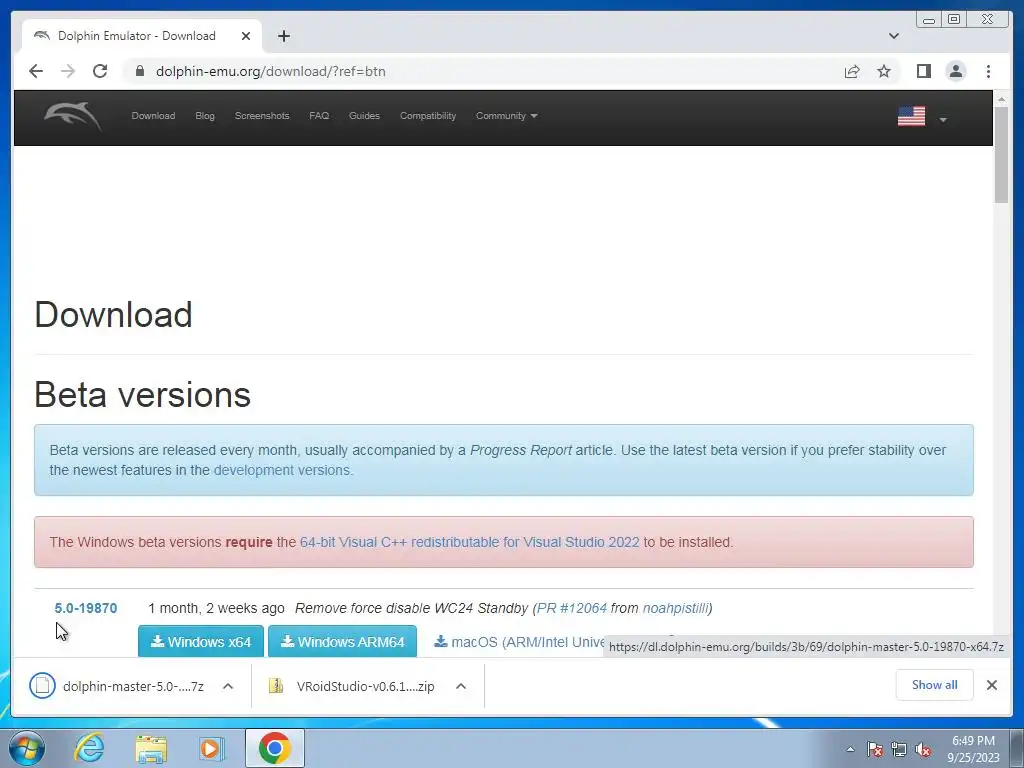Image resolution: width=1024 pixels, height=768 pixels.
Task: Click the dolphin-master-5.0-....7z file name
Action: [x=133, y=686]
